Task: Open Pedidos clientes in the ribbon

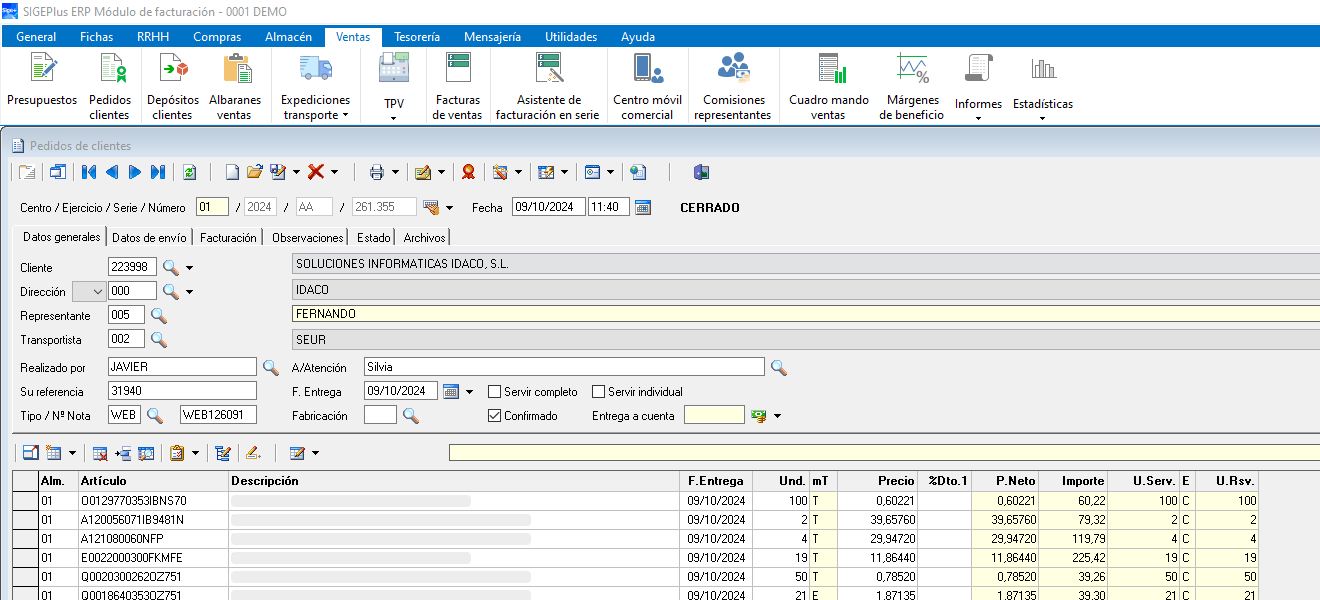Action: pyautogui.click(x=110, y=86)
